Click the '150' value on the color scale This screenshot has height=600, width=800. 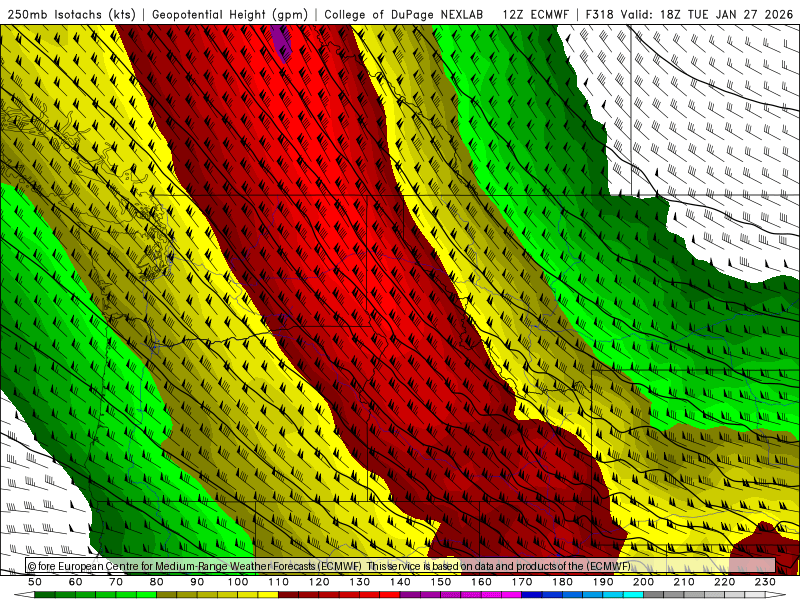click(x=441, y=582)
